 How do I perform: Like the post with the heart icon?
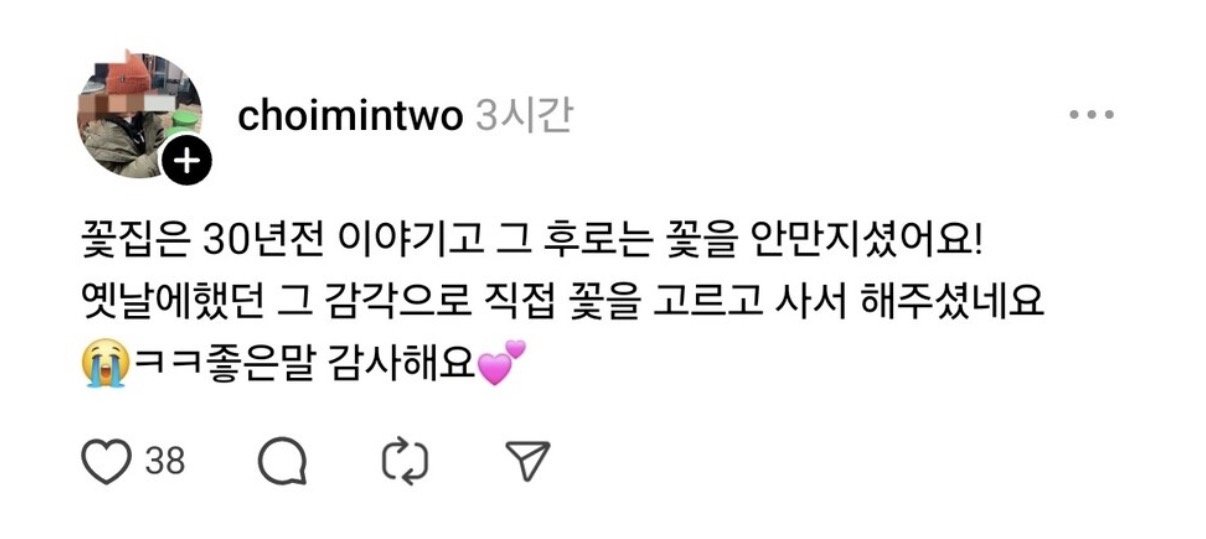pyautogui.click(x=106, y=461)
